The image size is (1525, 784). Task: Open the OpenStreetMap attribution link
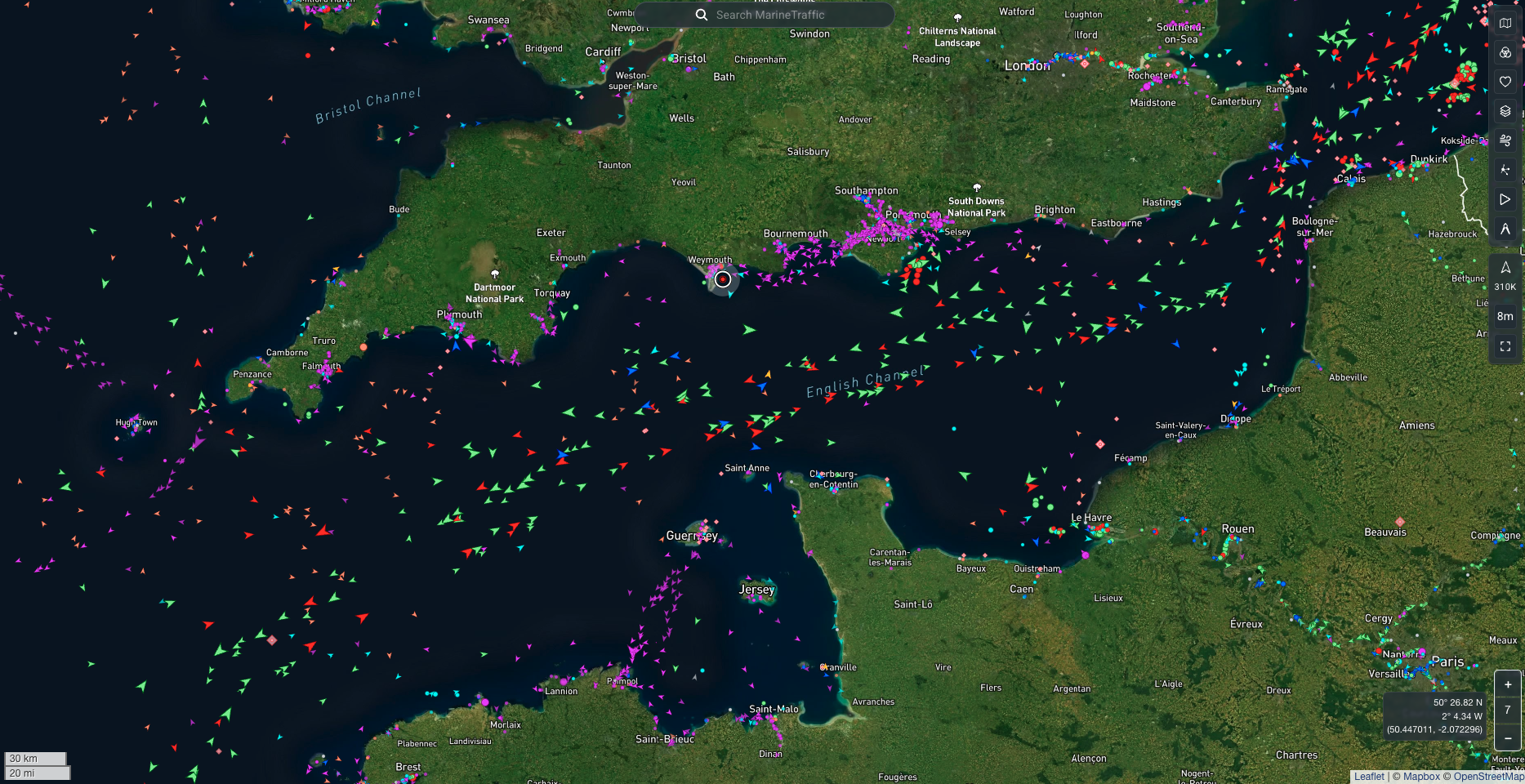click(1489, 777)
